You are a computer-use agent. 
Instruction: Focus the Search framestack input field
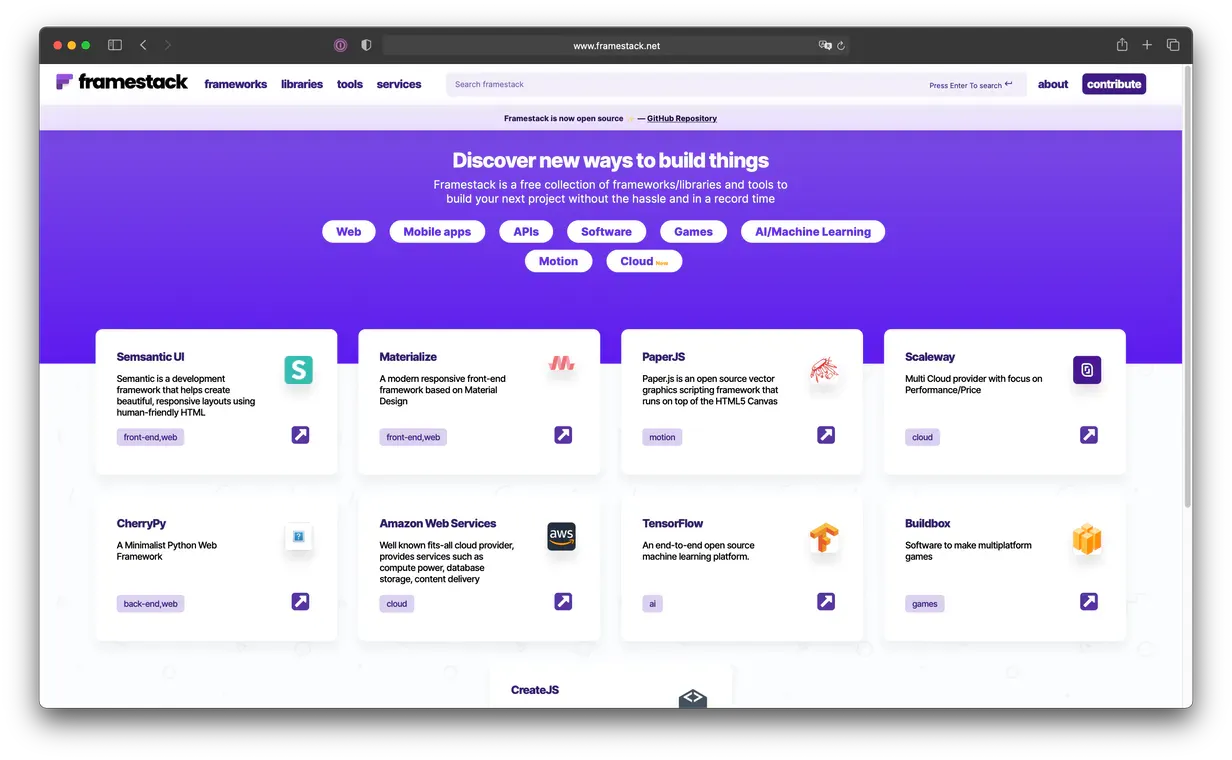point(680,85)
